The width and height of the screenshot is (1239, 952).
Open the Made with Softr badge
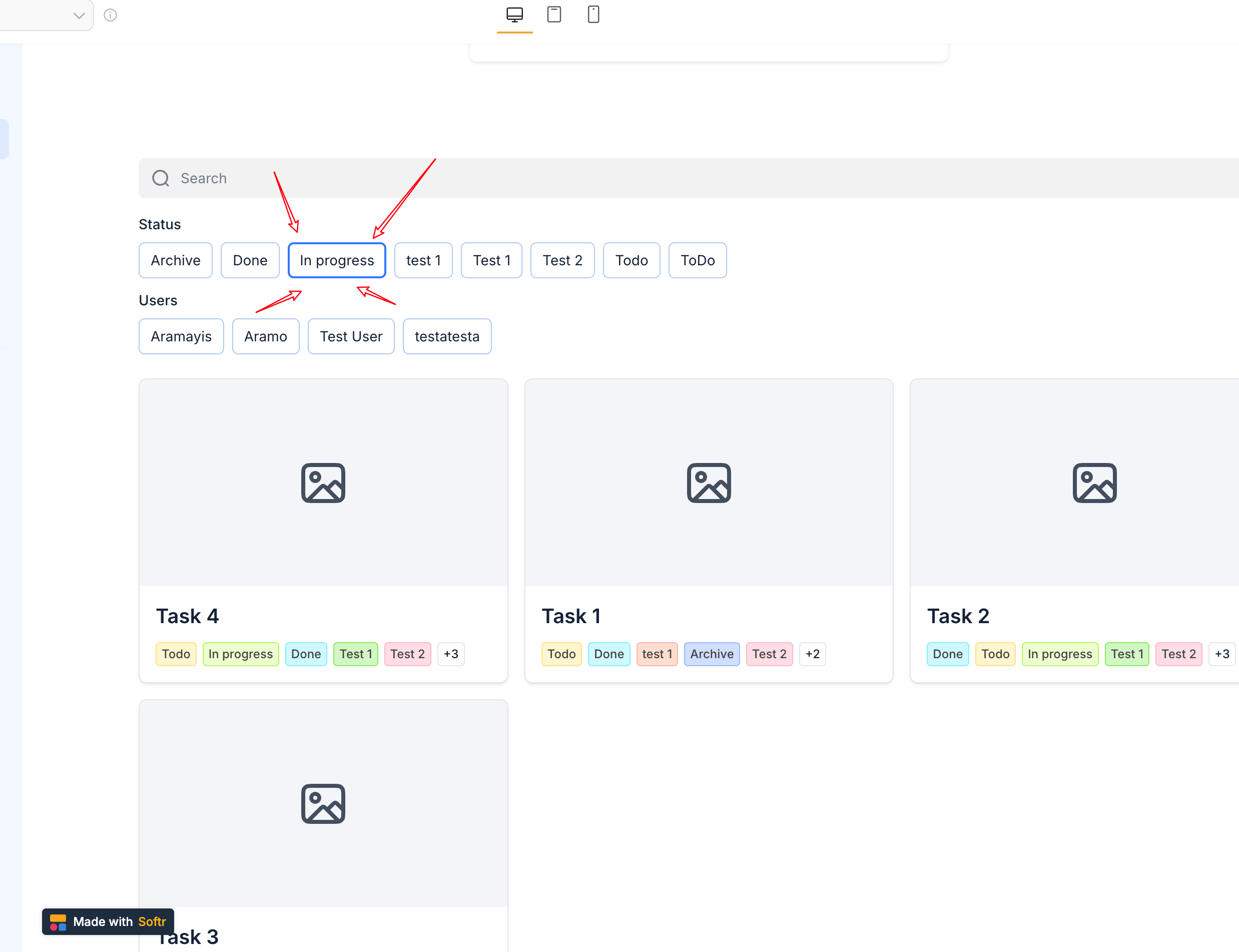108,922
